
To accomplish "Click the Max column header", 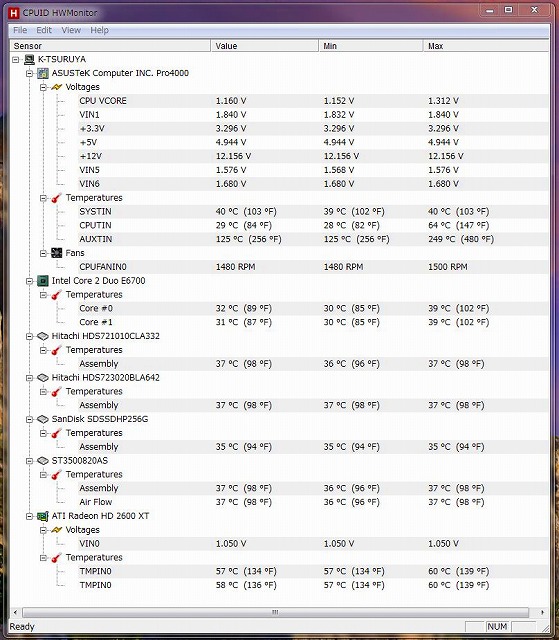I will pyautogui.click(x=486, y=46).
